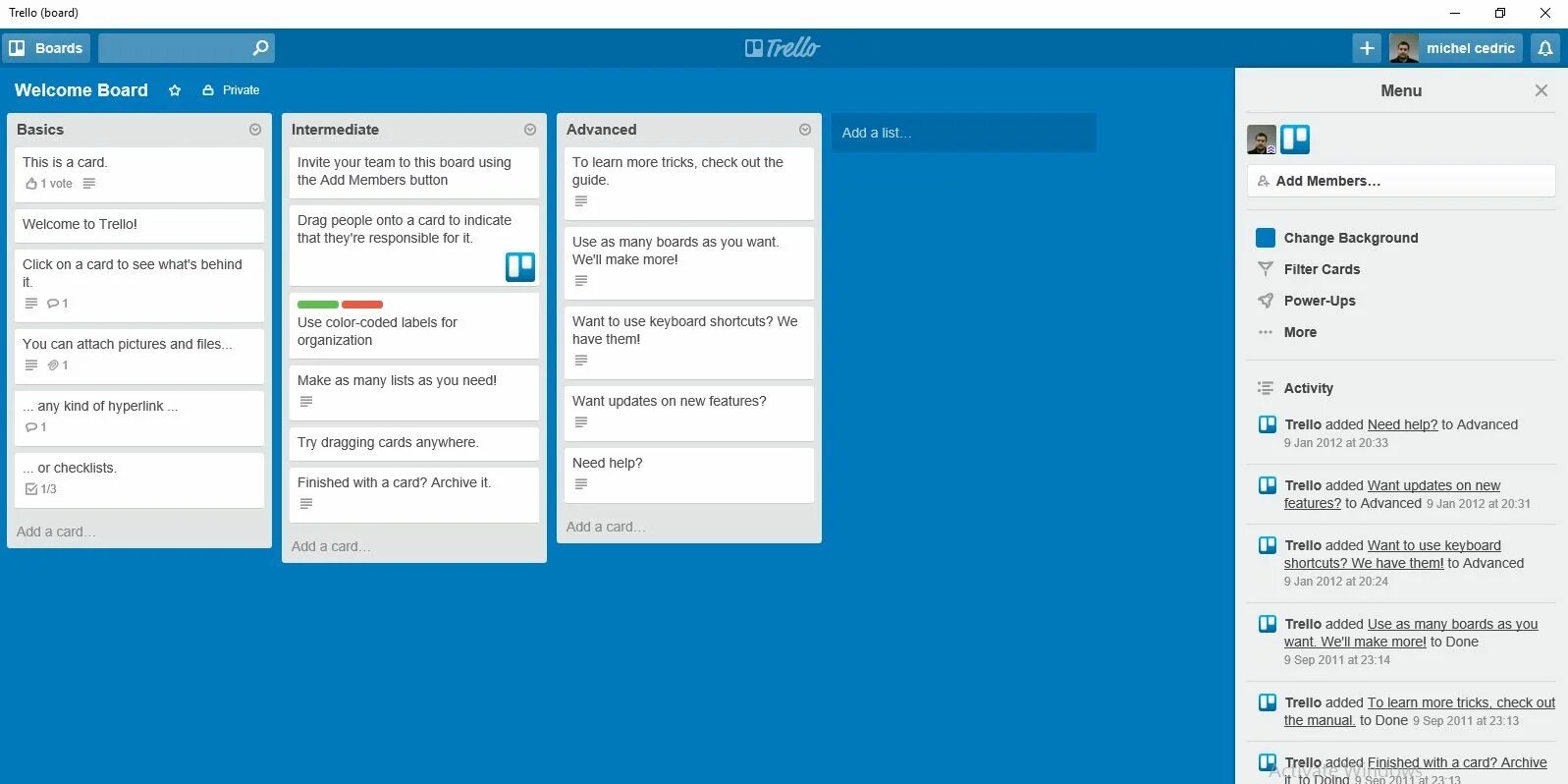Click Add Members person icon

(1264, 181)
